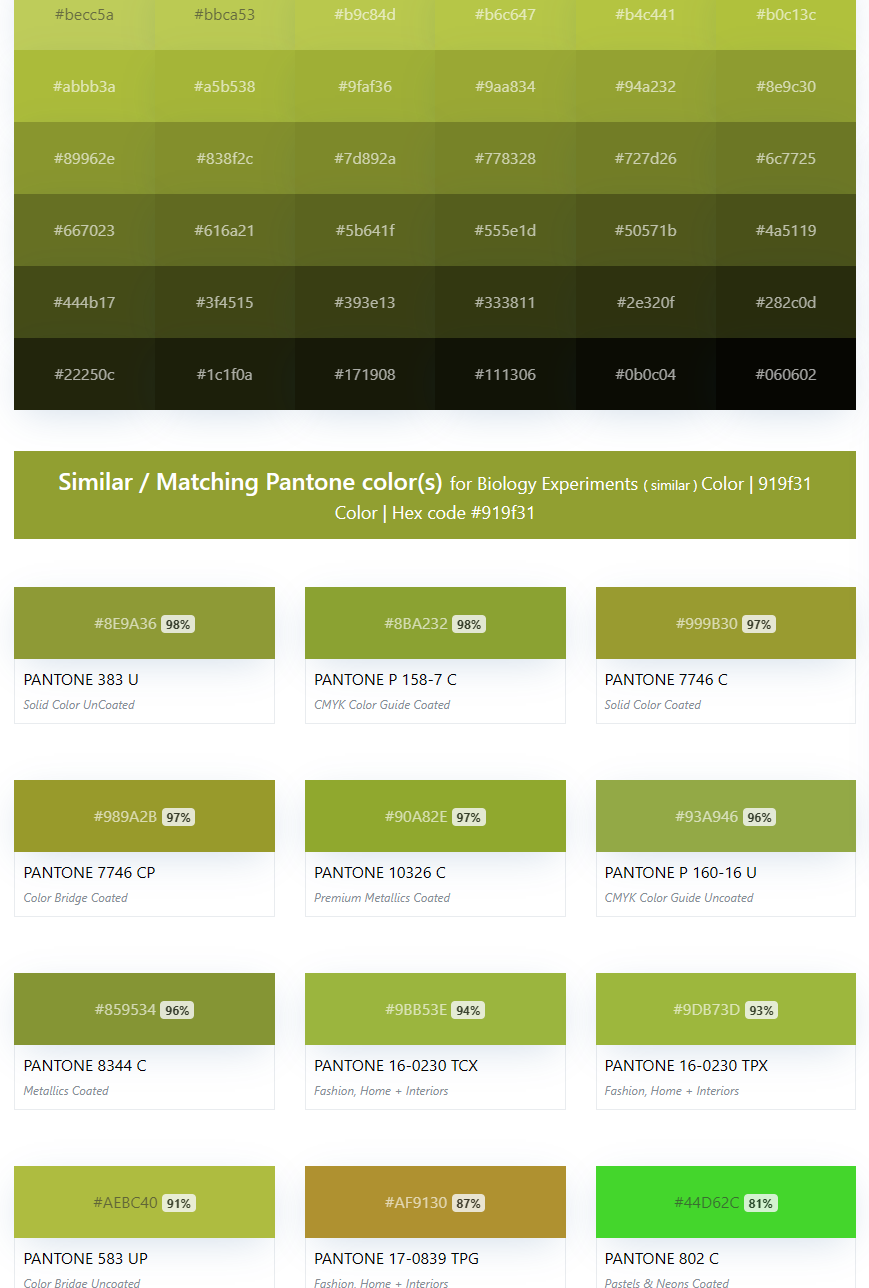Open the #9BB53E Pantone swatch
This screenshot has height=1288, width=869.
point(435,1009)
